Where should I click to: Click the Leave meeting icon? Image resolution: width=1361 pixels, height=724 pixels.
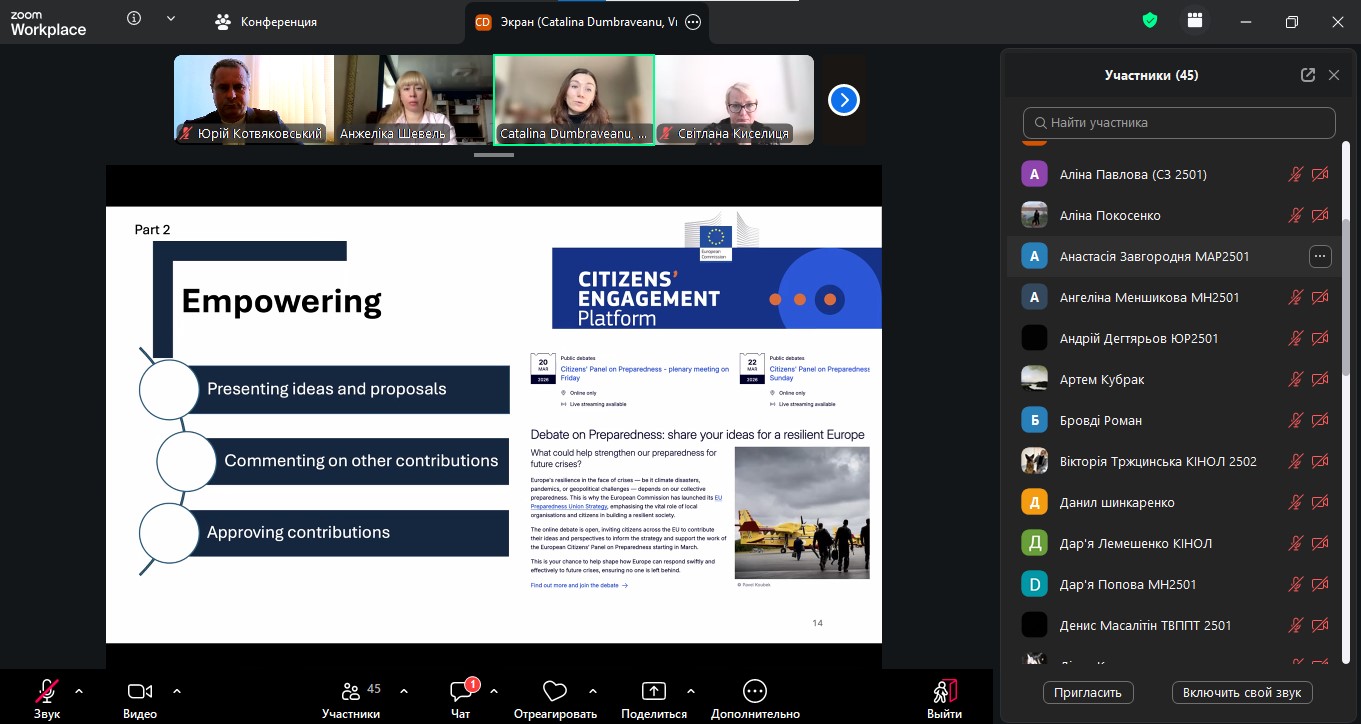(944, 691)
